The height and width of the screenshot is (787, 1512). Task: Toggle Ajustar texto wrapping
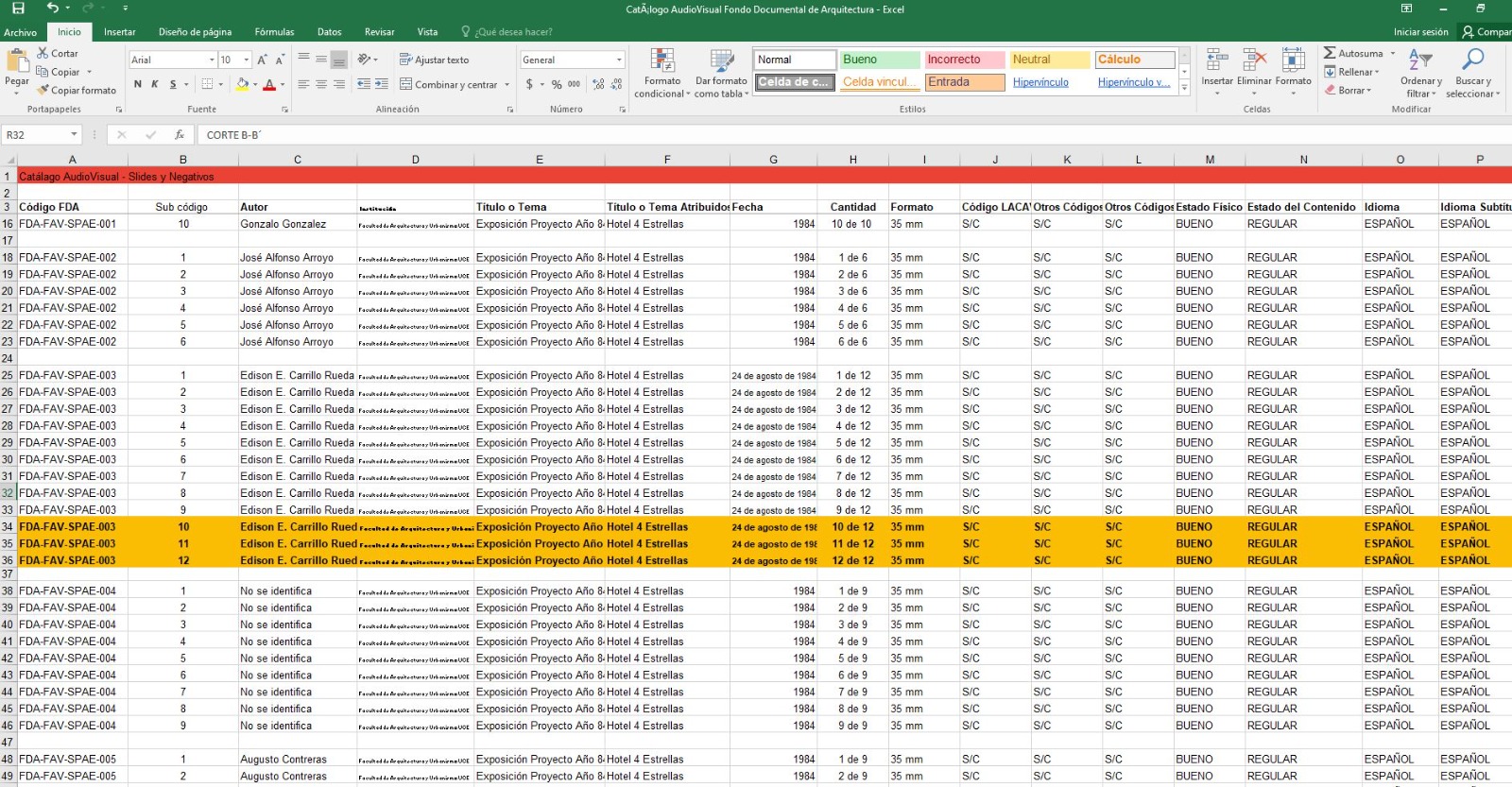coord(434,60)
